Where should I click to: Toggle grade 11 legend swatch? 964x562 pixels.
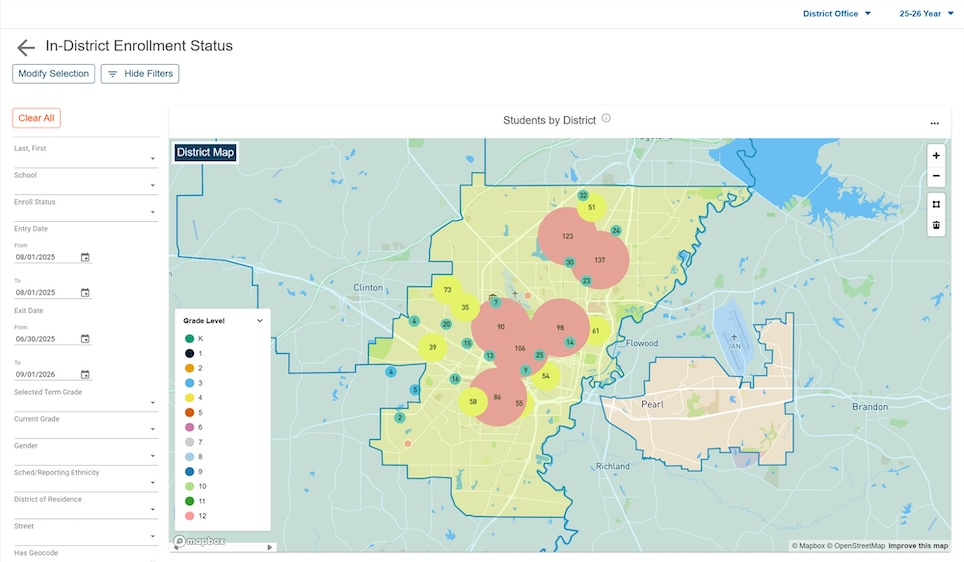pos(189,501)
